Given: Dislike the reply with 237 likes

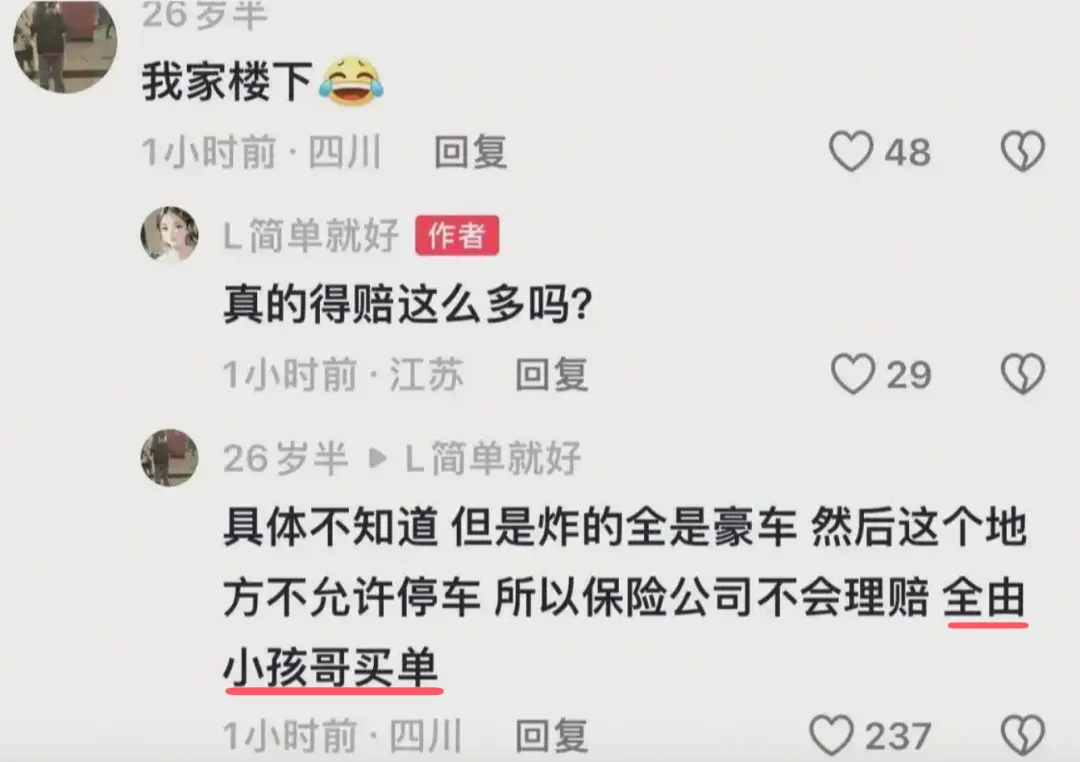Looking at the screenshot, I should click(x=1023, y=736).
